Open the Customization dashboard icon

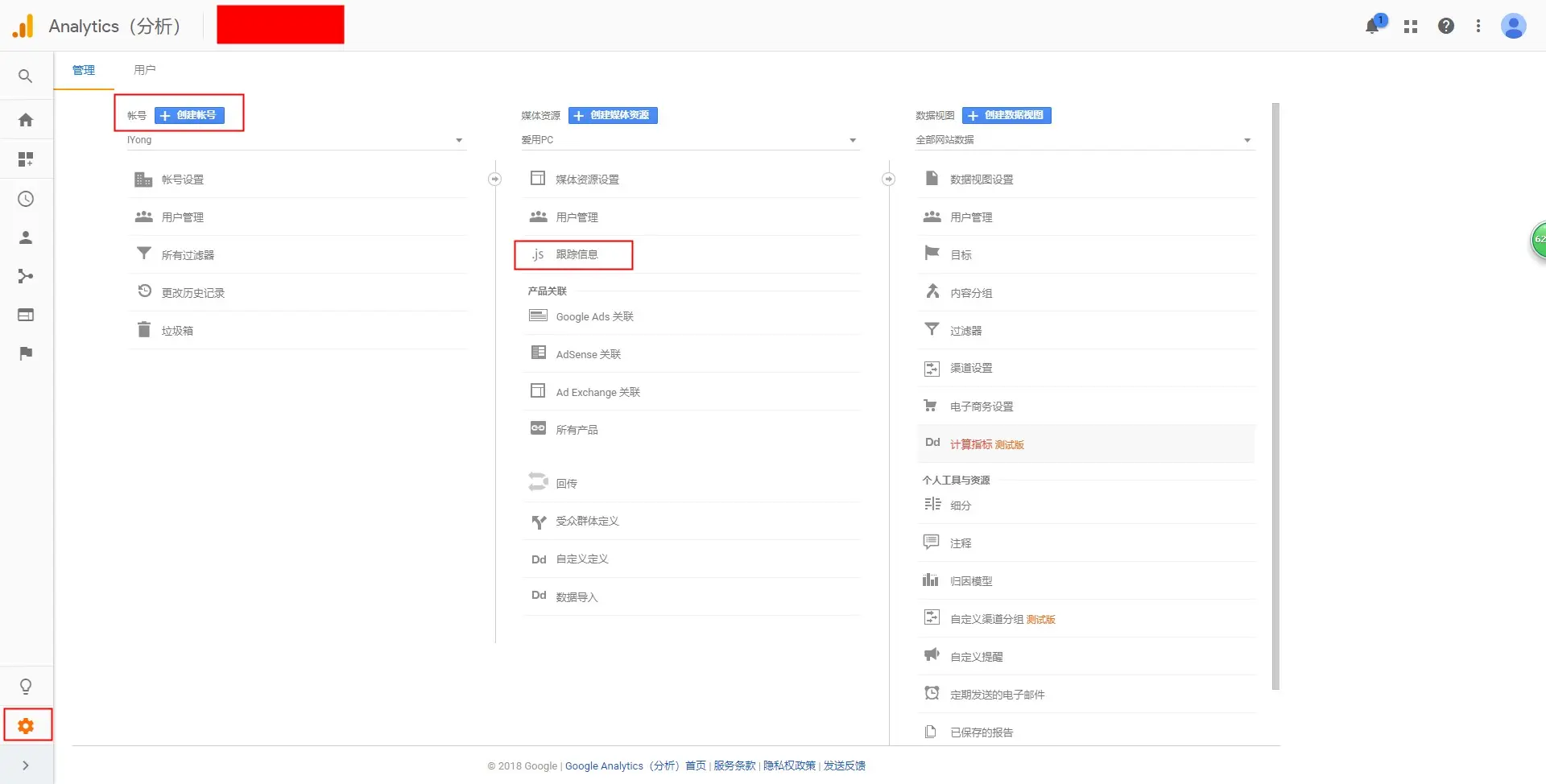[x=26, y=159]
